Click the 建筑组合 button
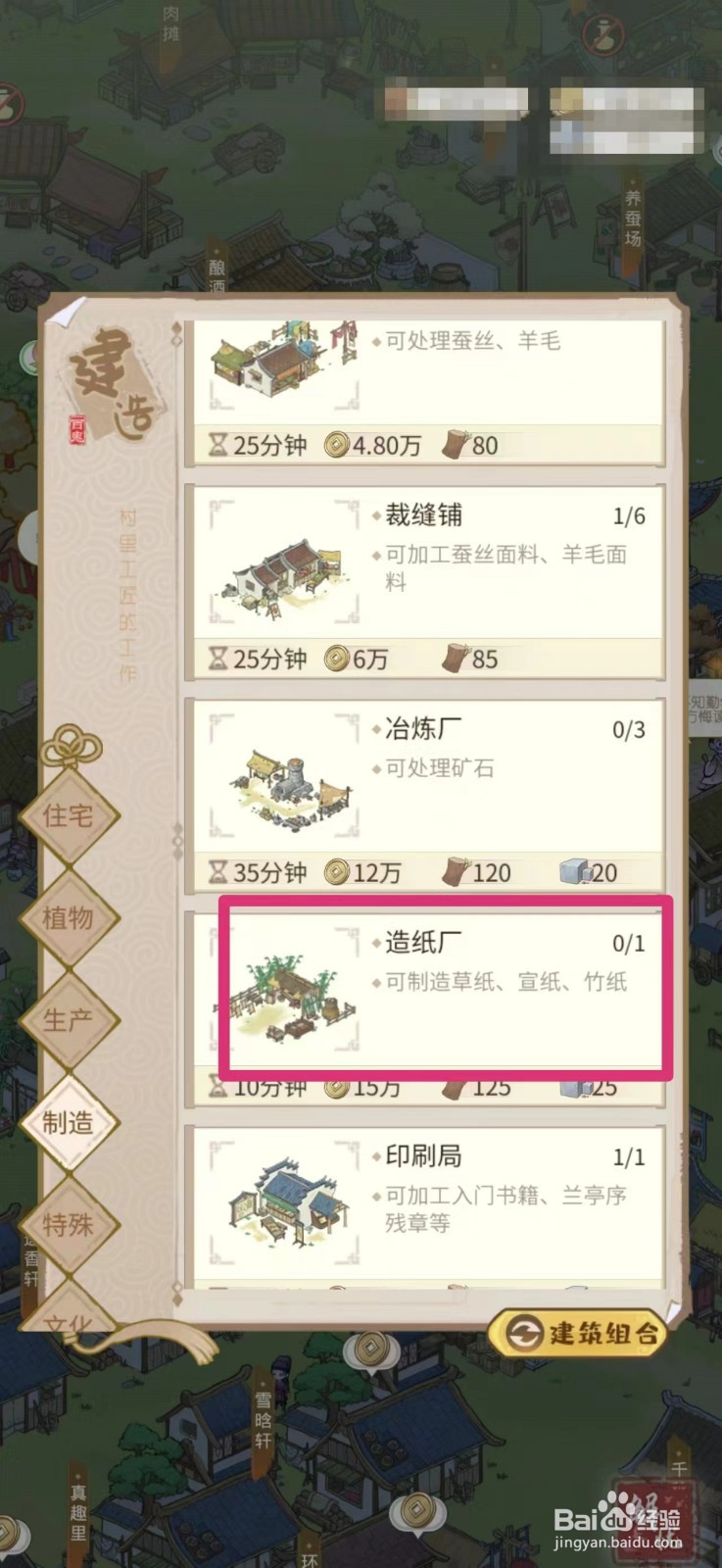 [x=577, y=1333]
